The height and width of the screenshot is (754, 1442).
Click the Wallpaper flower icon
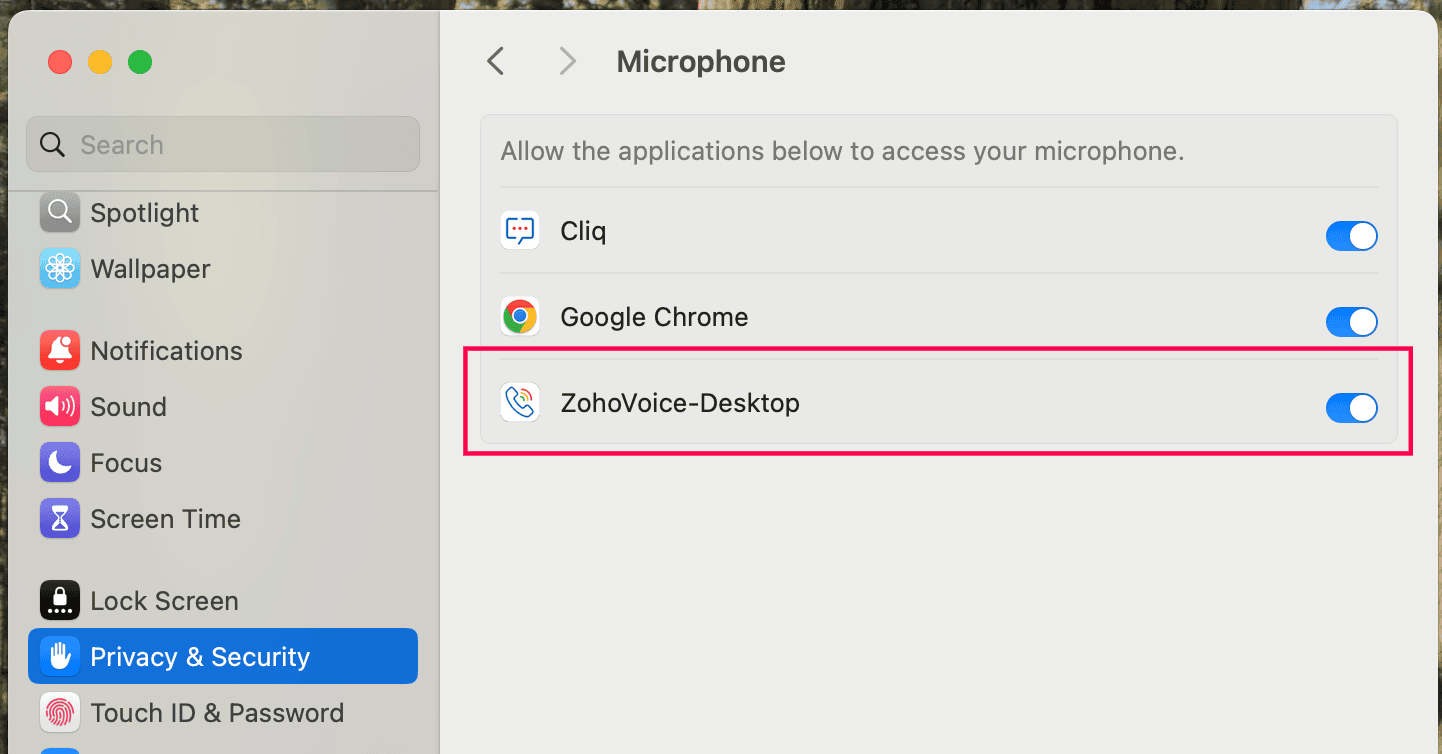point(60,269)
